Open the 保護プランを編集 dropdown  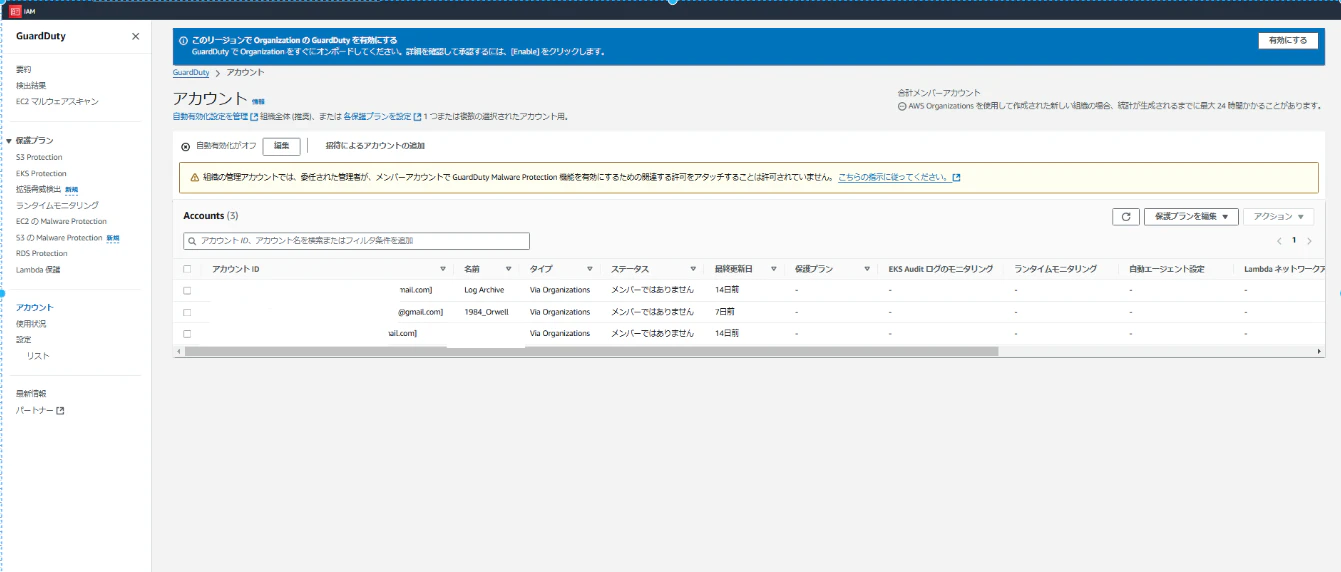click(1190, 216)
